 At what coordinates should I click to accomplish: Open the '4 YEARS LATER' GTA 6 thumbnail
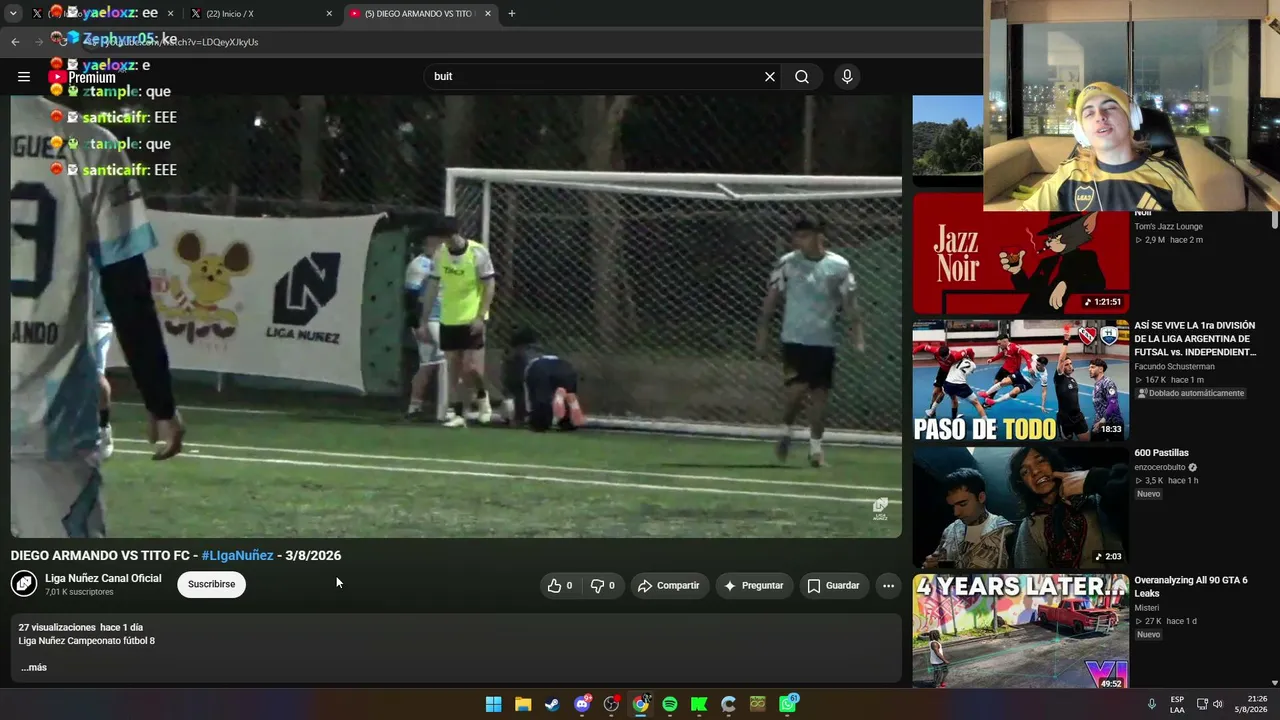tap(1020, 632)
